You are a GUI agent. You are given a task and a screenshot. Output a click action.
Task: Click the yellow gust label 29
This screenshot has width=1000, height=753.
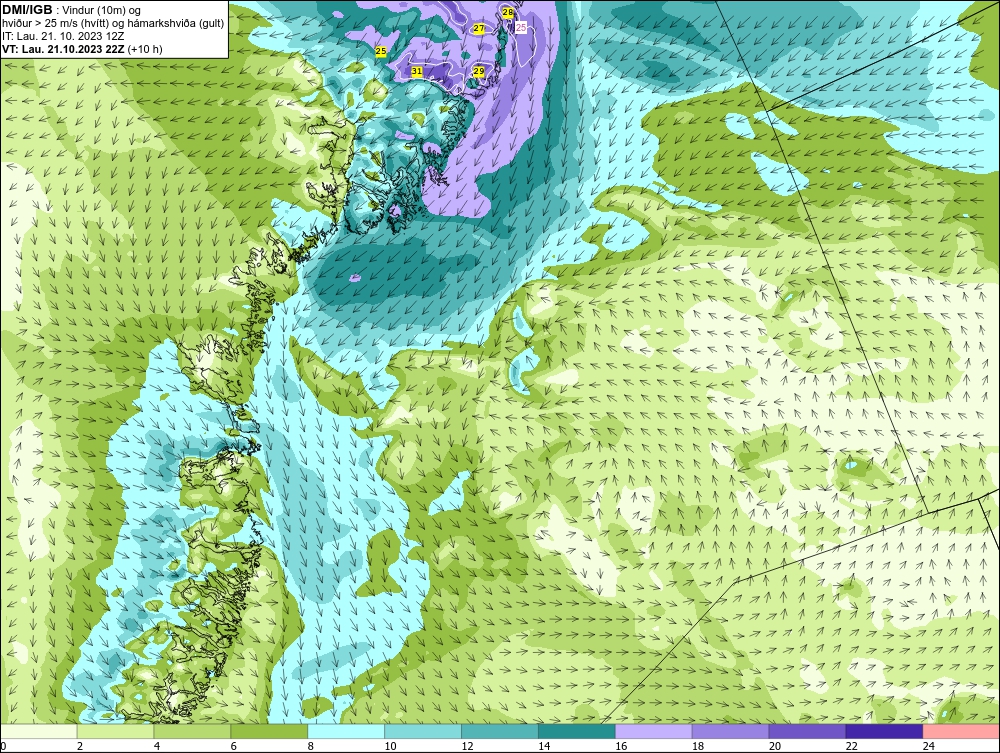click(479, 71)
